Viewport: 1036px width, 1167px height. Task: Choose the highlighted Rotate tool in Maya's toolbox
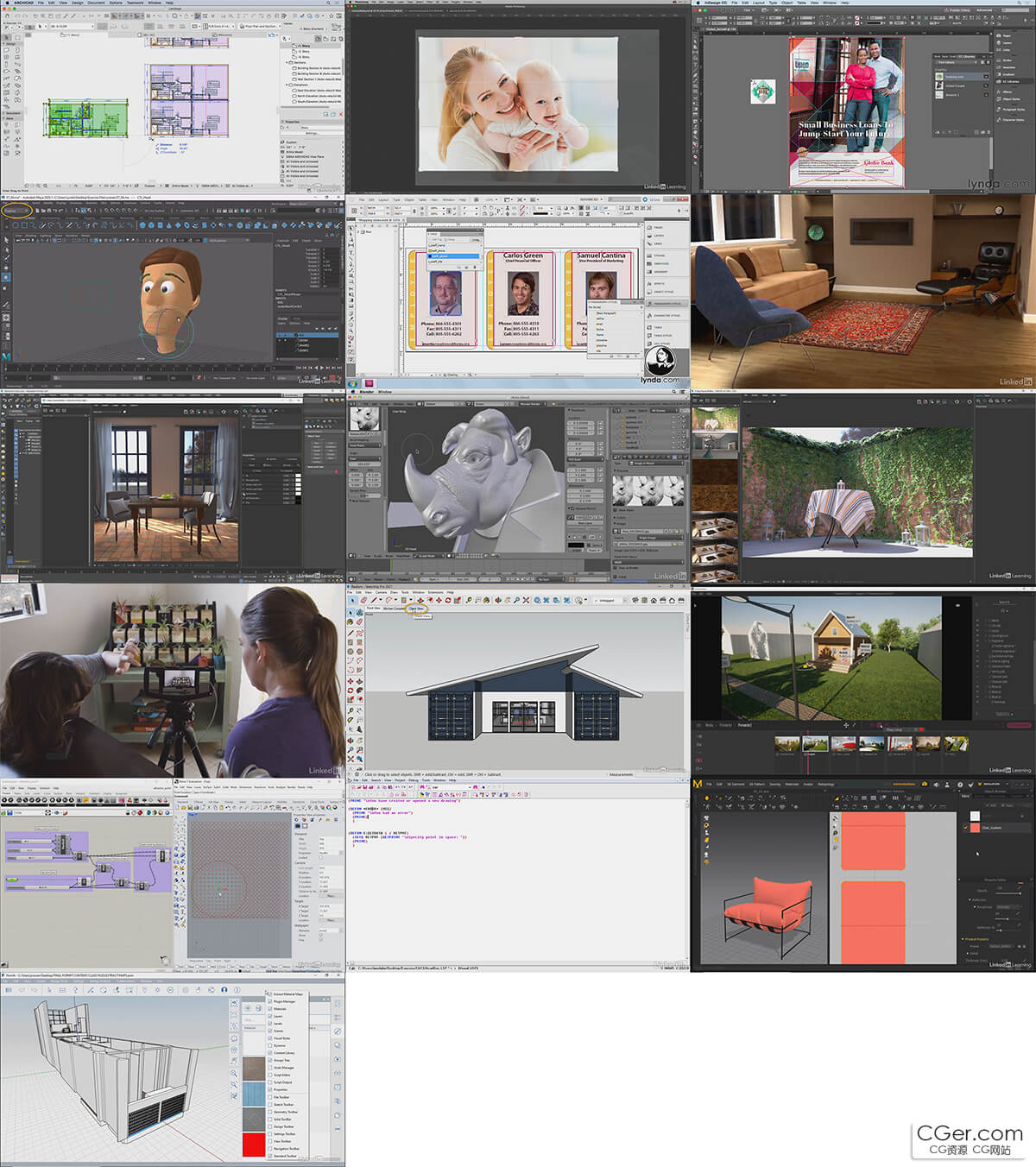click(x=6, y=278)
